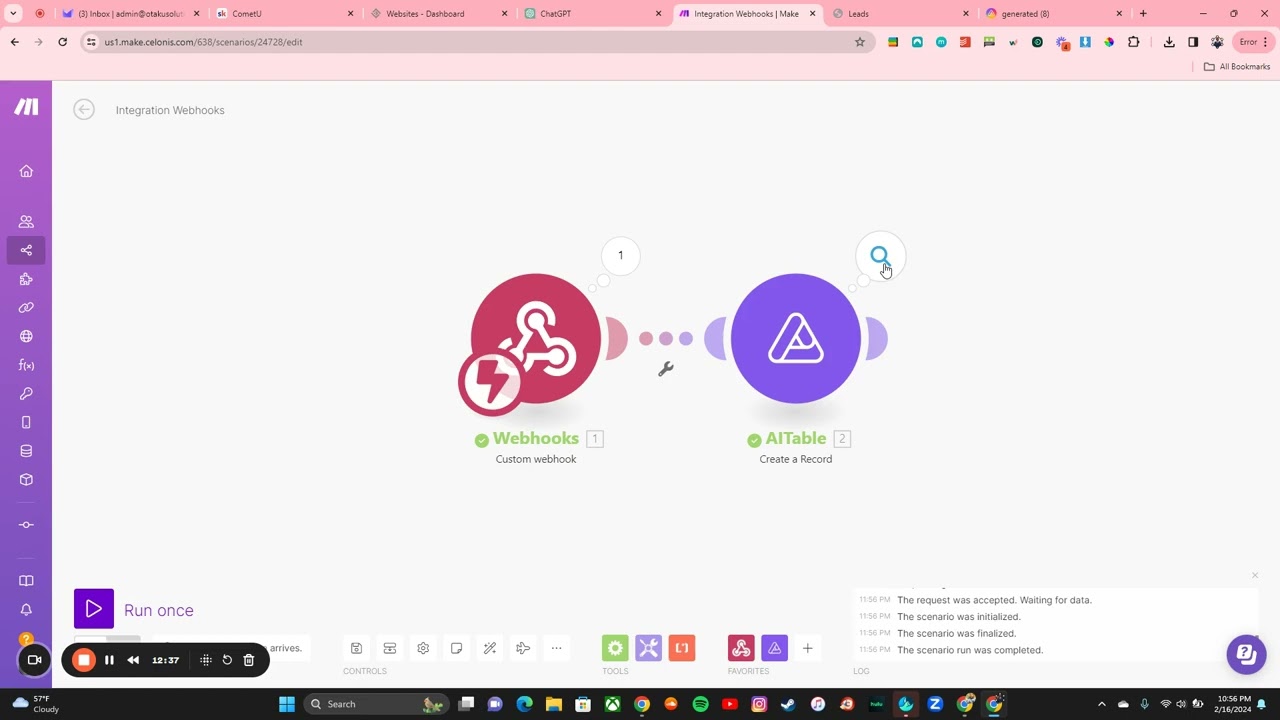
Task: Add a favorite with plus icon
Action: [807, 648]
